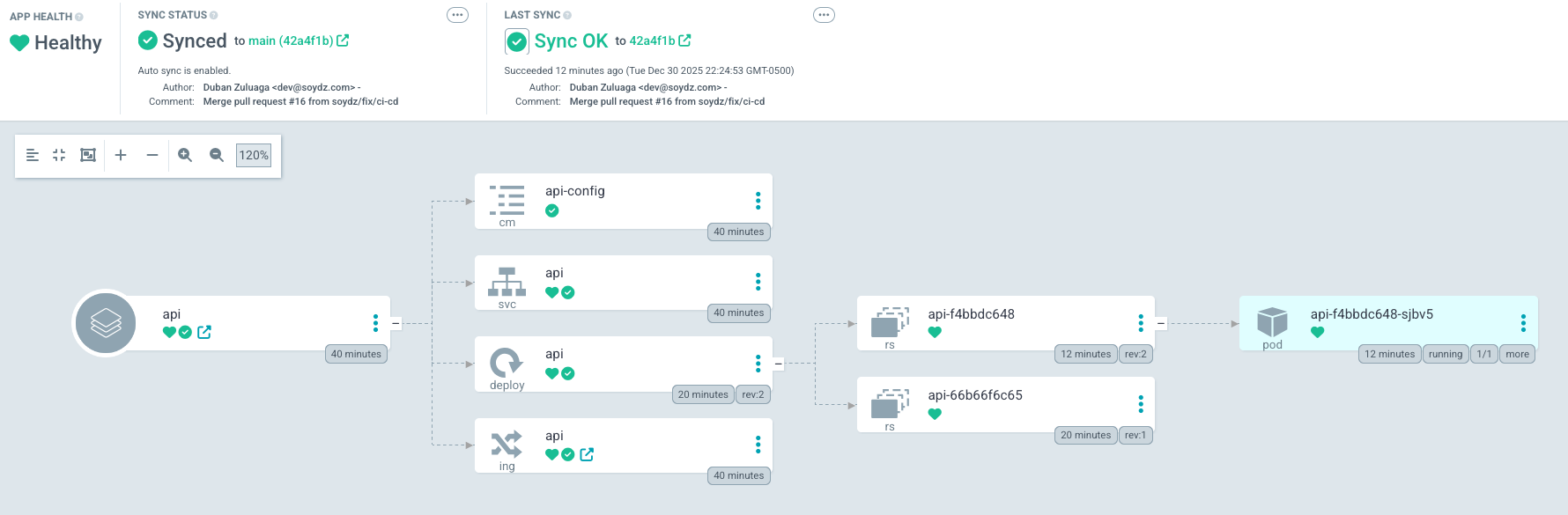Open the api application node kebab menu
This screenshot has width=1568, height=515.
pos(375,323)
